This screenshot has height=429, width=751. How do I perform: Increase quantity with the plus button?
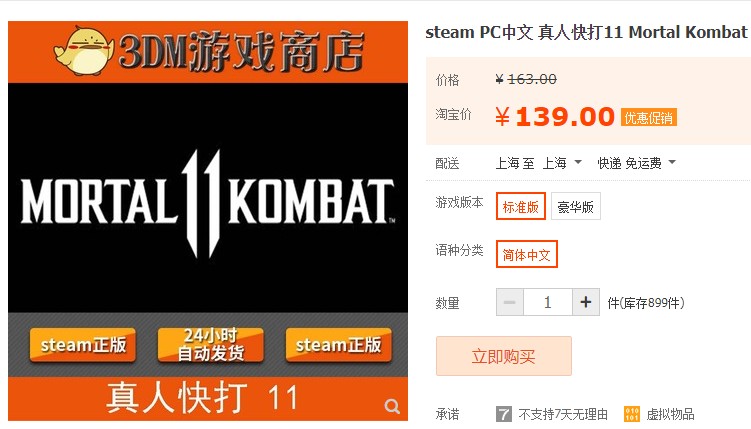pos(586,302)
